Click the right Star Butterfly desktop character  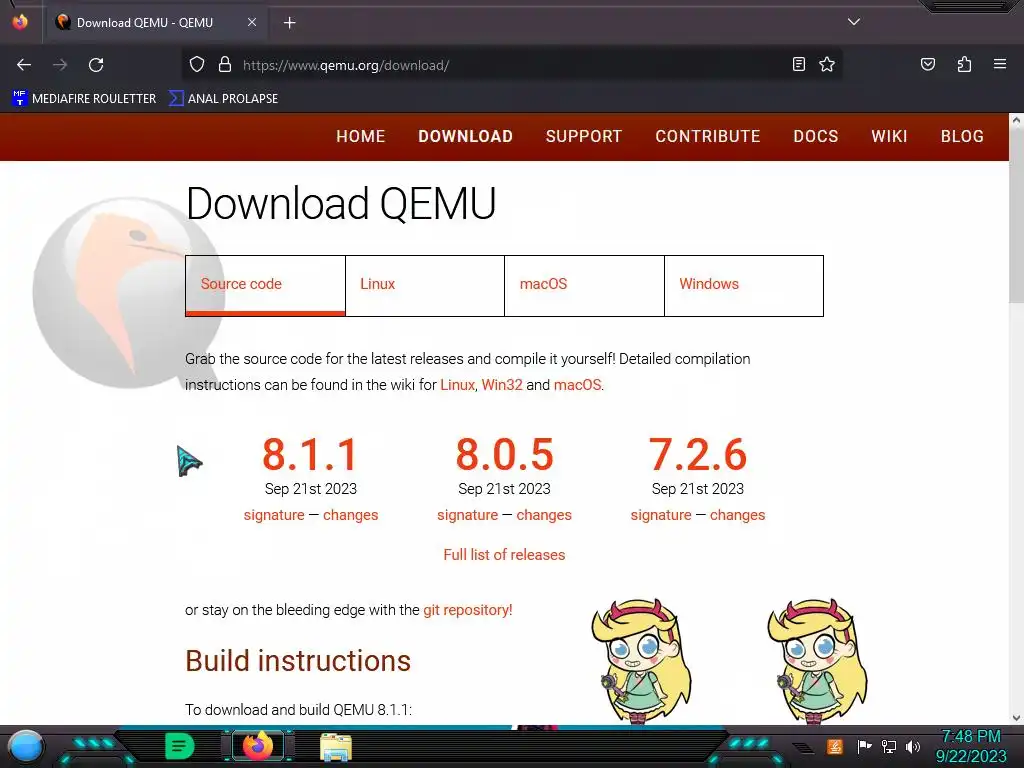[x=816, y=661]
